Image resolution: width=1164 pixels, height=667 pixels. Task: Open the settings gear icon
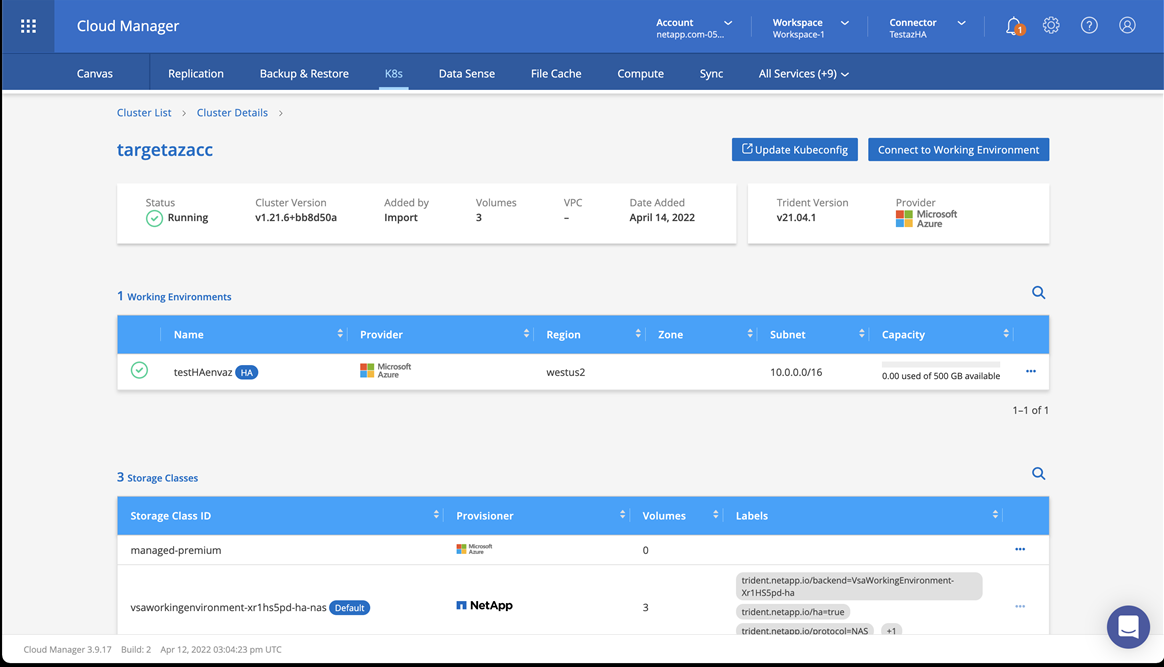coord(1051,26)
